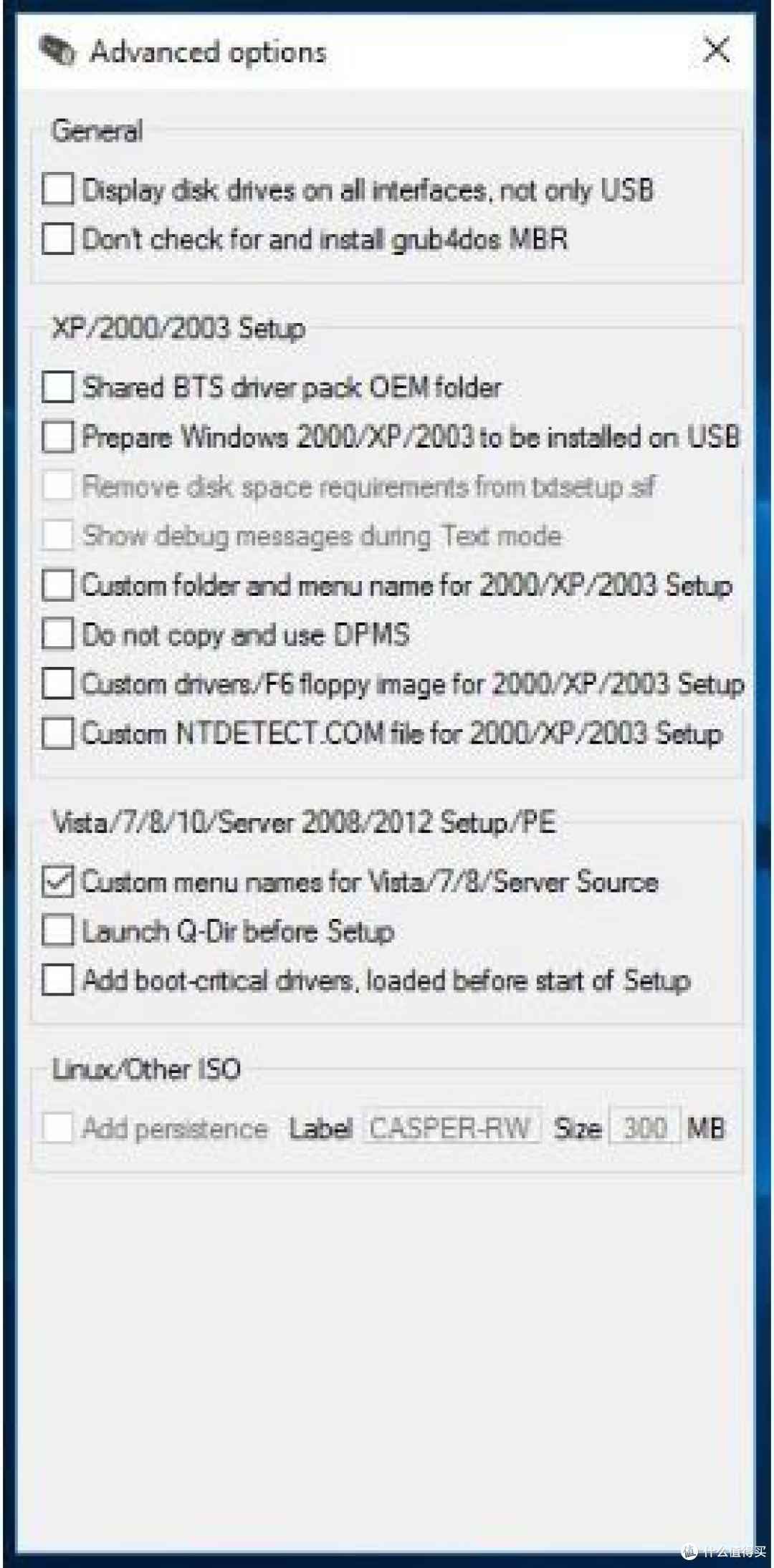Enable Shared BTS driver pack OEM folder
The width and height of the screenshot is (774, 1568).
(x=58, y=388)
